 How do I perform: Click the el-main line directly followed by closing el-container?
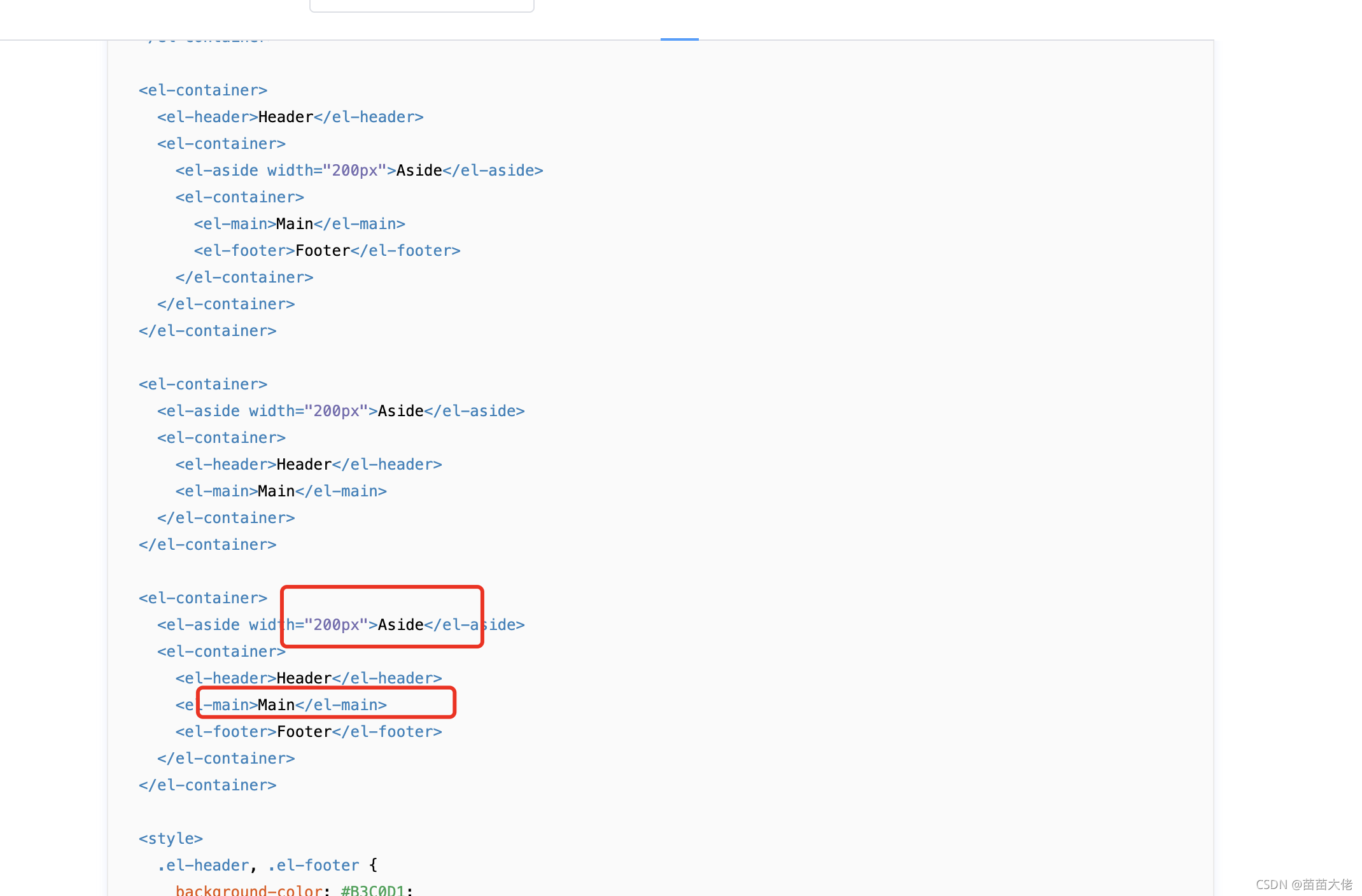pyautogui.click(x=281, y=491)
